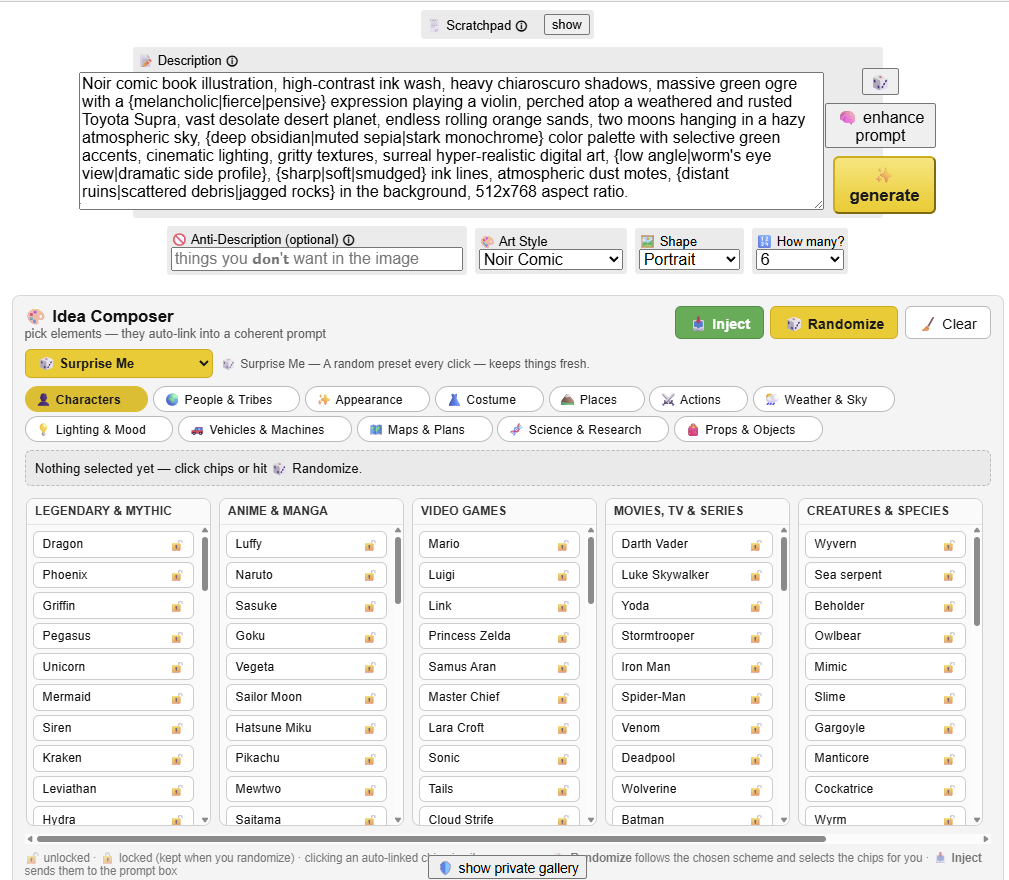Screen dimensions: 1009x880
Task: Switch to the Props & Objects tab
Action: [748, 430]
